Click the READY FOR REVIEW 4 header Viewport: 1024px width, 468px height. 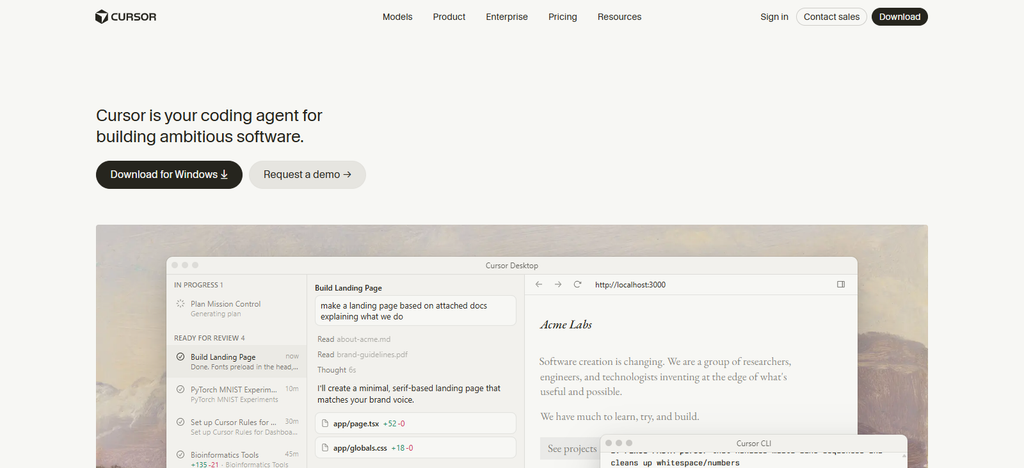point(209,338)
